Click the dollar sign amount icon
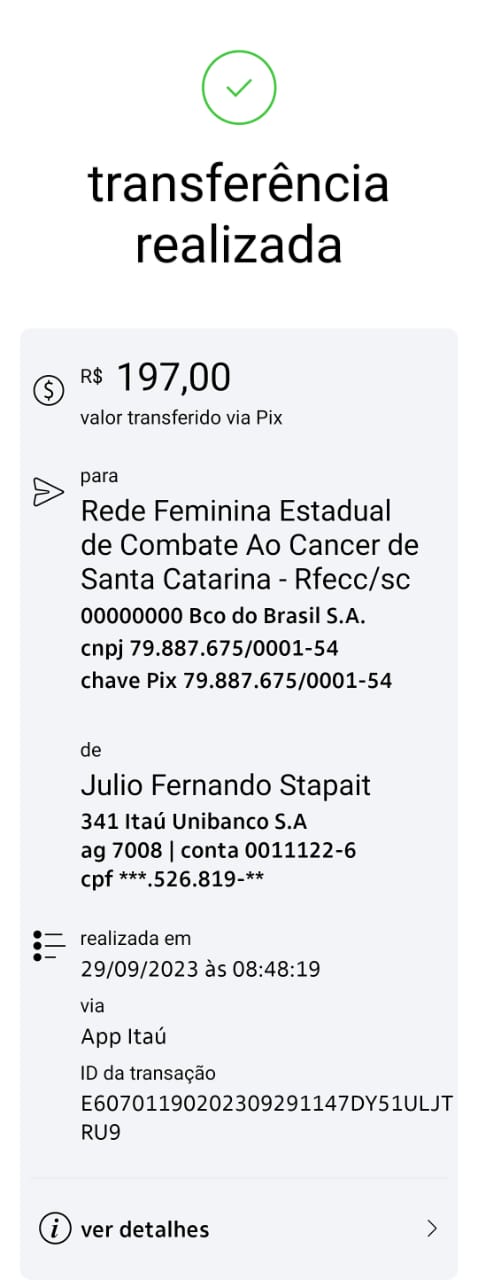This screenshot has width=478, height=1280. click(48, 390)
